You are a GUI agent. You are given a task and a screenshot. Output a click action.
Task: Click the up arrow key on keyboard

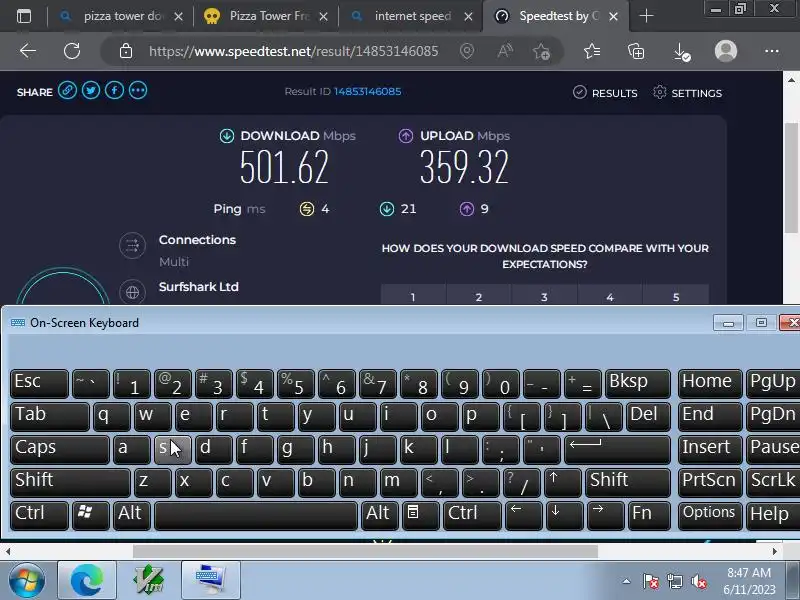pyautogui.click(x=562, y=482)
